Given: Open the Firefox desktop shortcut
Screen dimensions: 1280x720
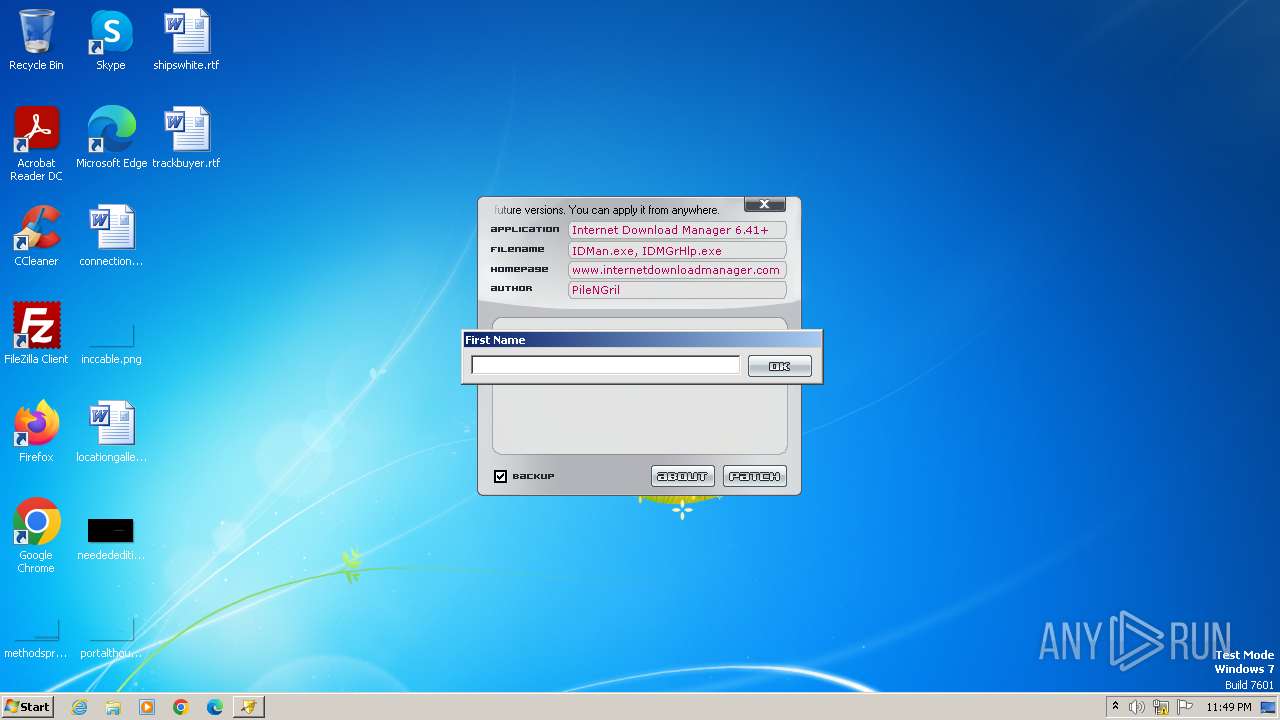Looking at the screenshot, I should pos(36,432).
